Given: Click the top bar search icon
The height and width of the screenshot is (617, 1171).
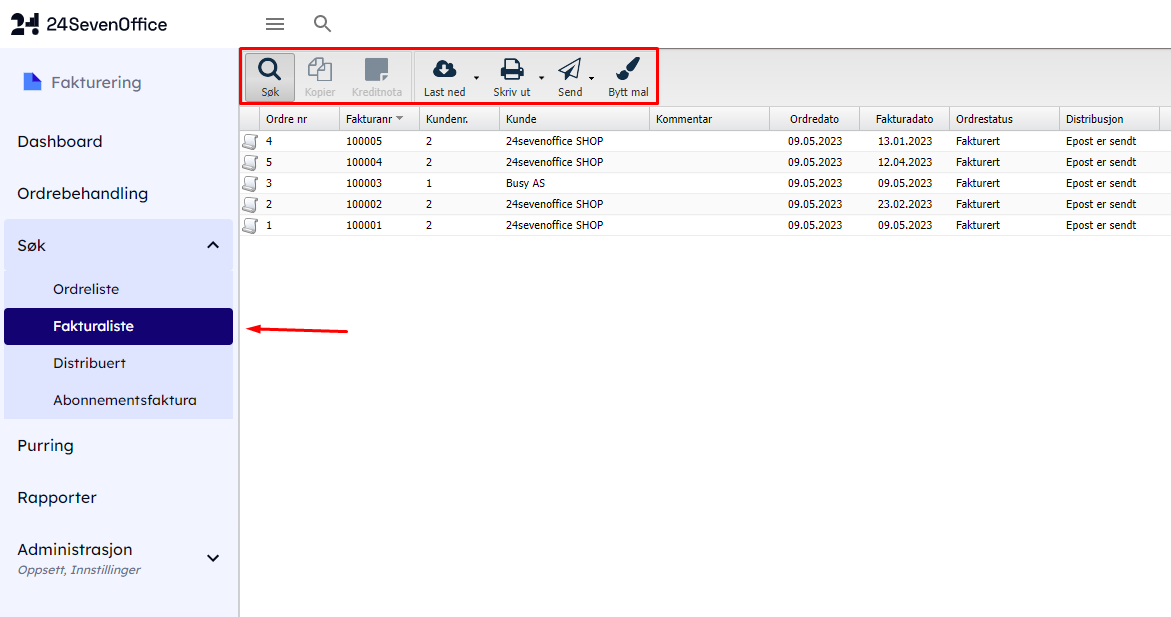Looking at the screenshot, I should [x=322, y=24].
